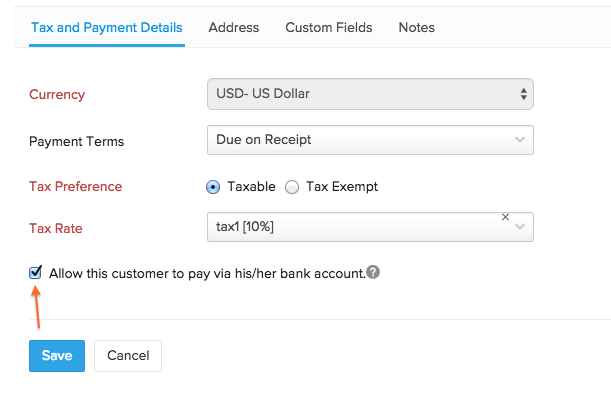The width and height of the screenshot is (611, 412).
Task: Click the chevron arrow in Payment Terms field
Action: pos(520,141)
